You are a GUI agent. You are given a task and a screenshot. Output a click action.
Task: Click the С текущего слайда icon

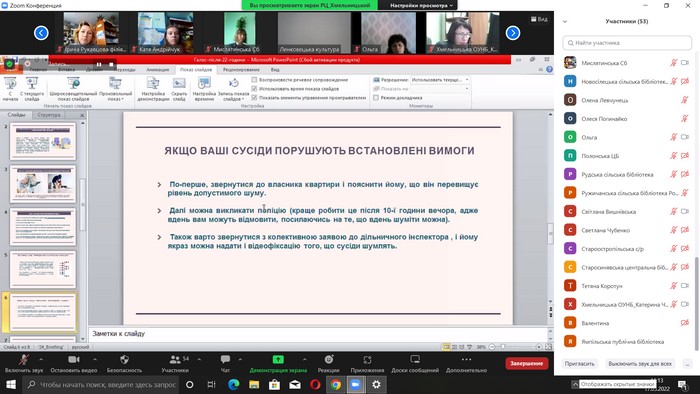(32, 84)
